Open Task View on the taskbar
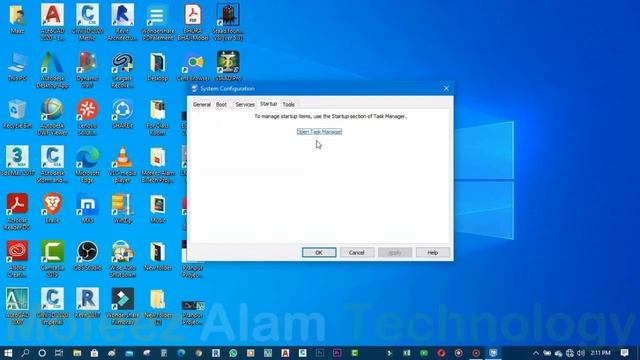The height and width of the screenshot is (360, 640). tap(59, 353)
